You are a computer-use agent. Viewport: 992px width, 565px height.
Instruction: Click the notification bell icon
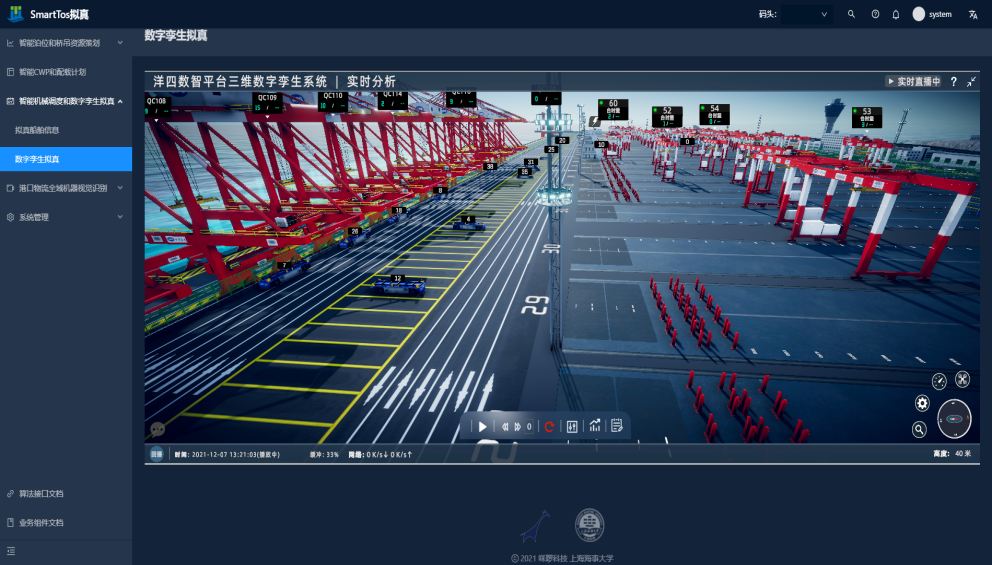(x=896, y=14)
